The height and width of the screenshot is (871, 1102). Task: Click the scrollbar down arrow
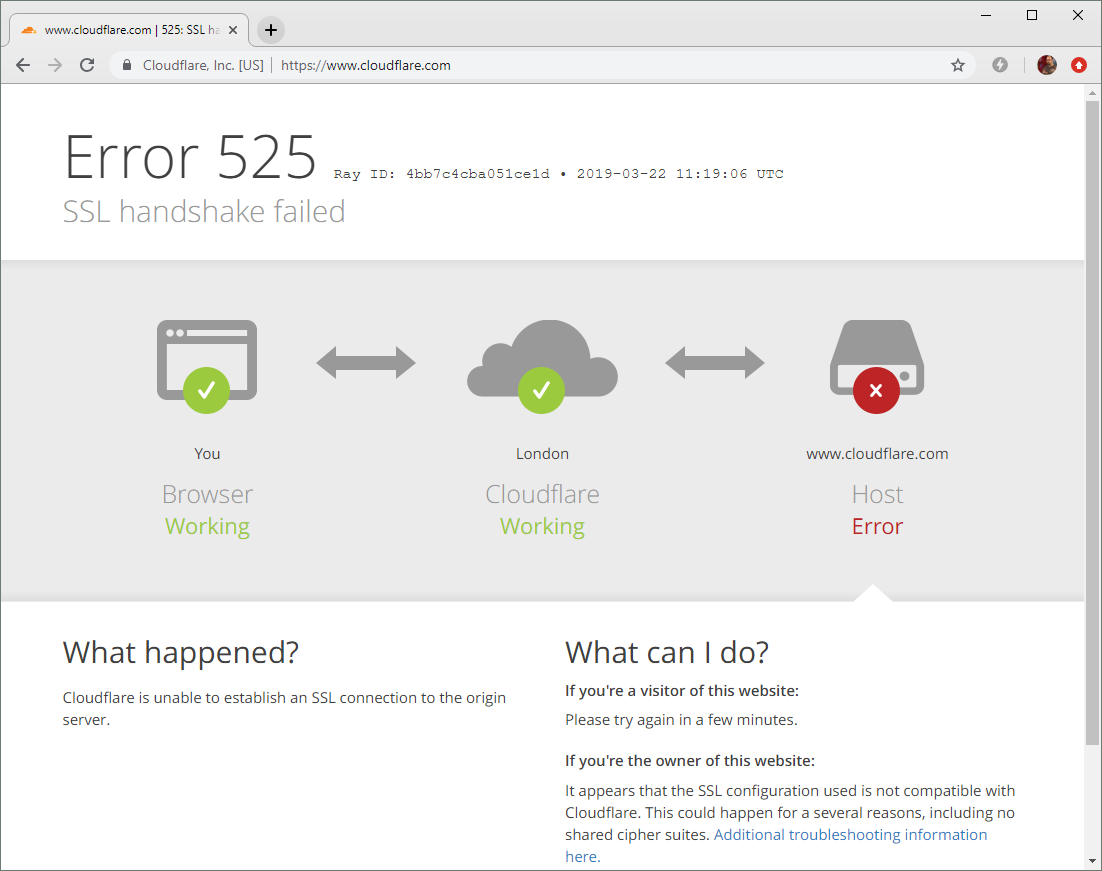point(1092,861)
